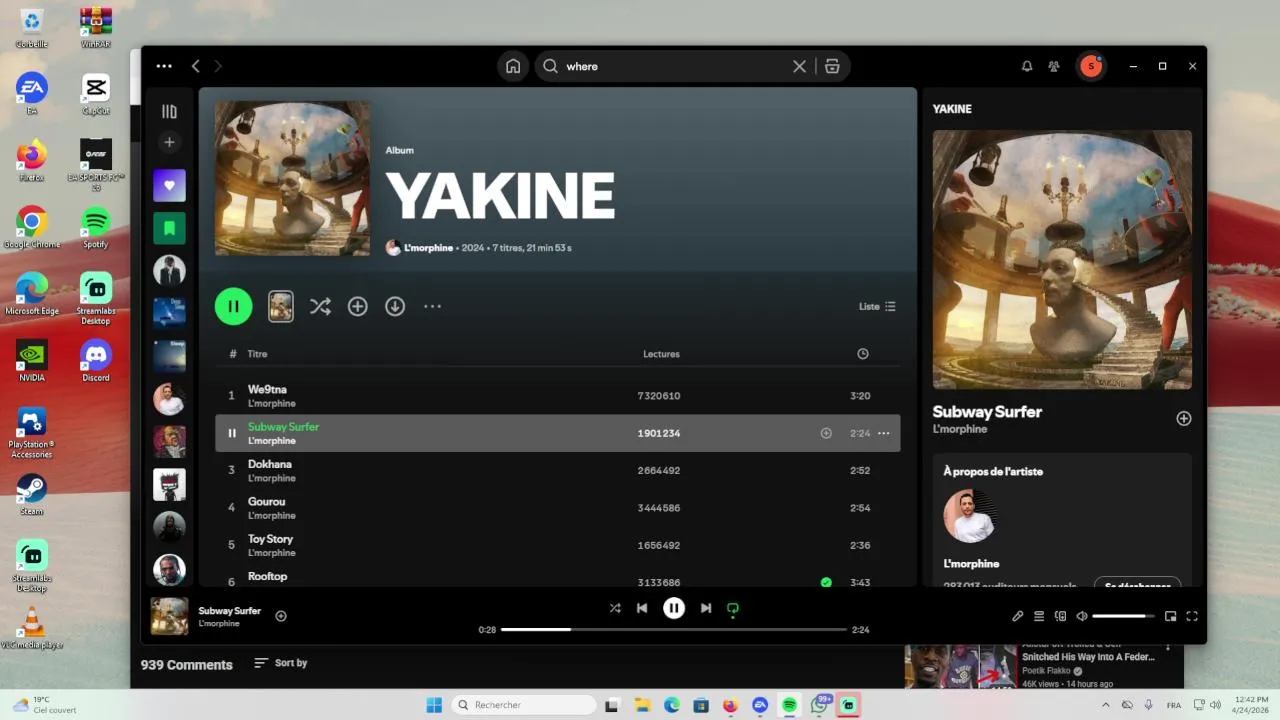The height and width of the screenshot is (720, 1280).
Task: Click the YAKINE album cover in header
Action: pos(292,178)
